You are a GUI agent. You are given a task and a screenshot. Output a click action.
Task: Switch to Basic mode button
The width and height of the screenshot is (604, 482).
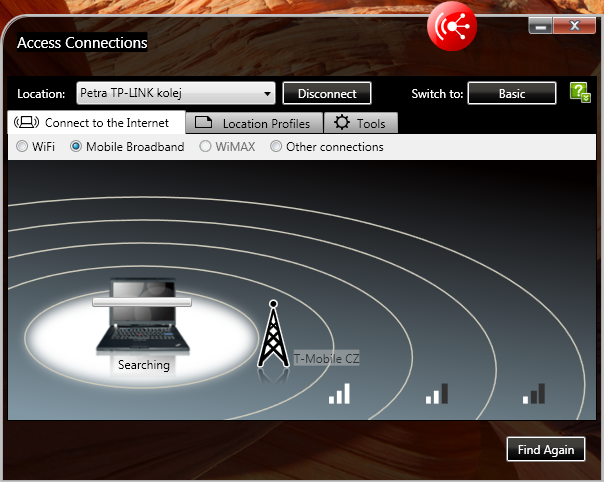point(511,94)
